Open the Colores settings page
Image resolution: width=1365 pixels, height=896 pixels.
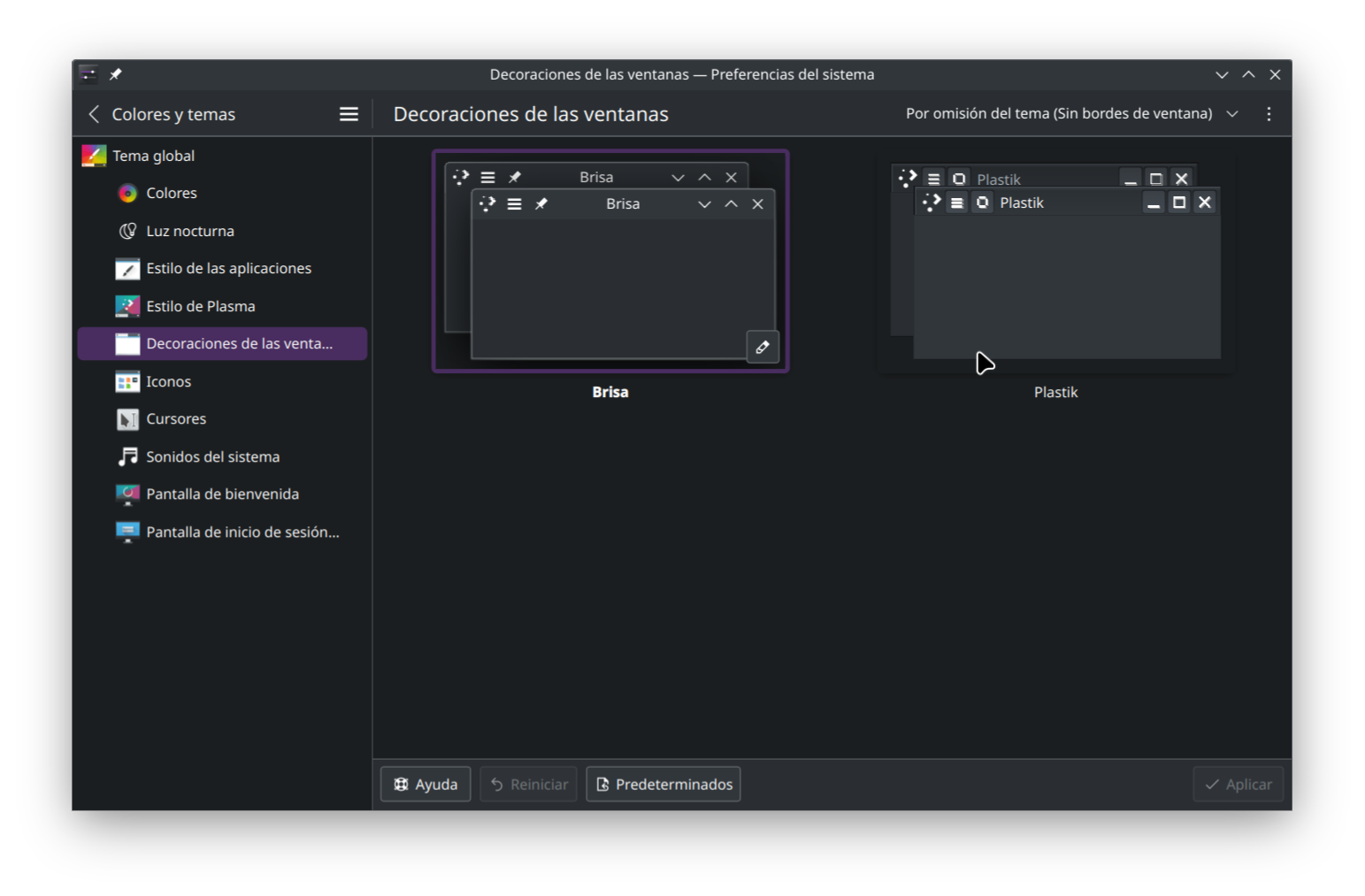[222, 193]
